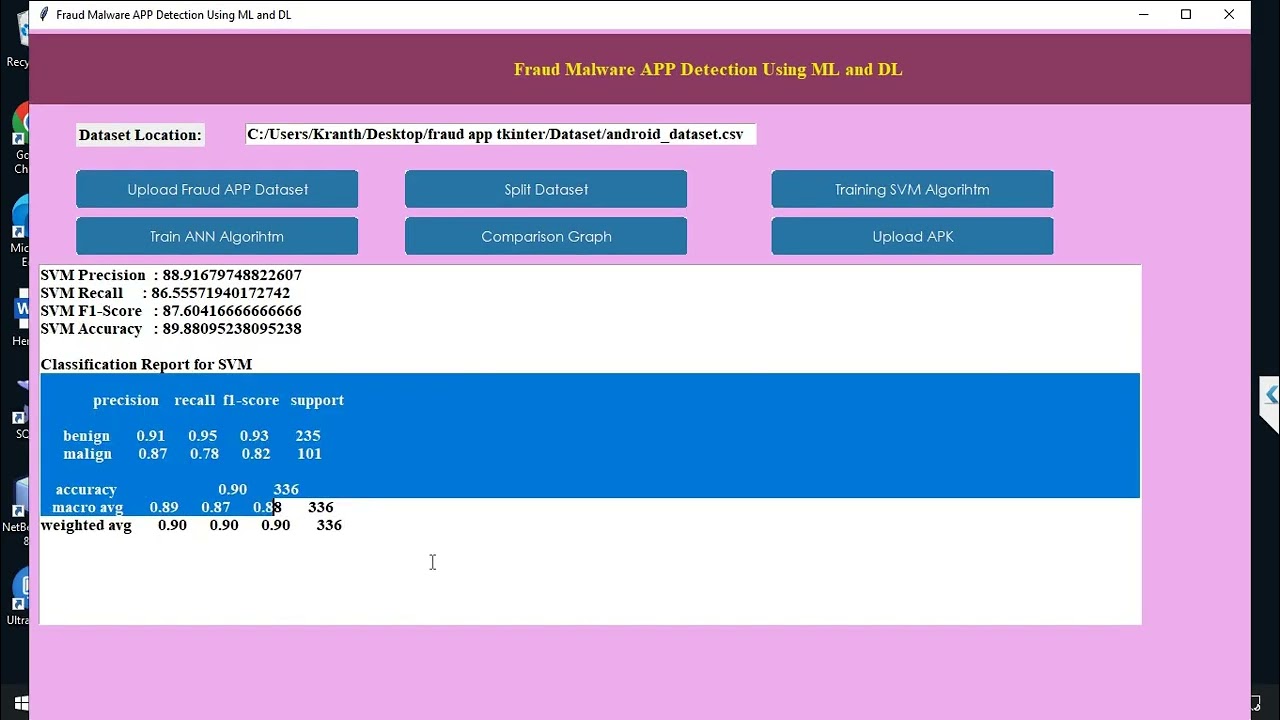The image size is (1280, 720).
Task: Click the Split Dataset button
Action: (546, 189)
